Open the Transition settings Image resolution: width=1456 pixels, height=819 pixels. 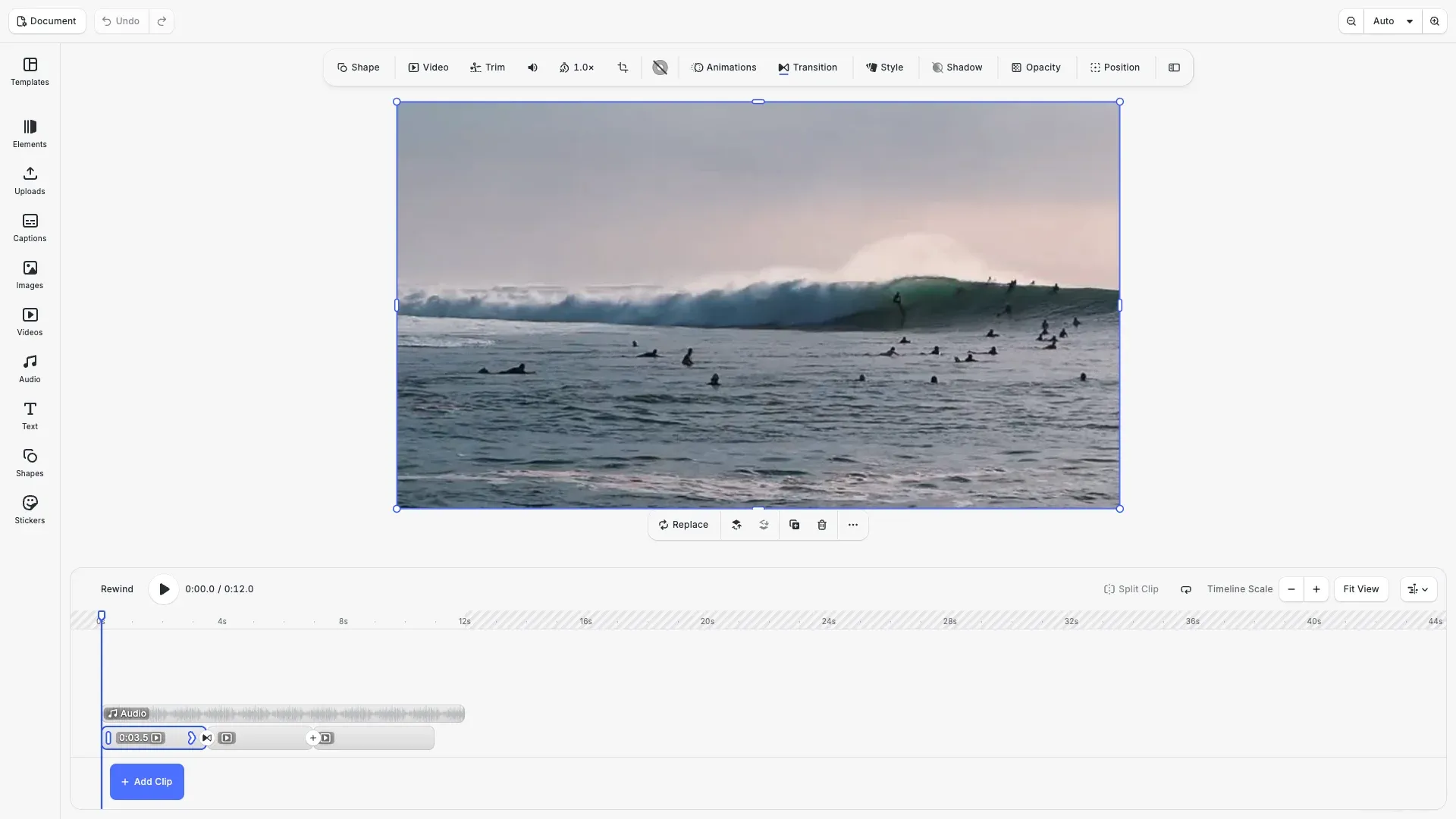808,67
